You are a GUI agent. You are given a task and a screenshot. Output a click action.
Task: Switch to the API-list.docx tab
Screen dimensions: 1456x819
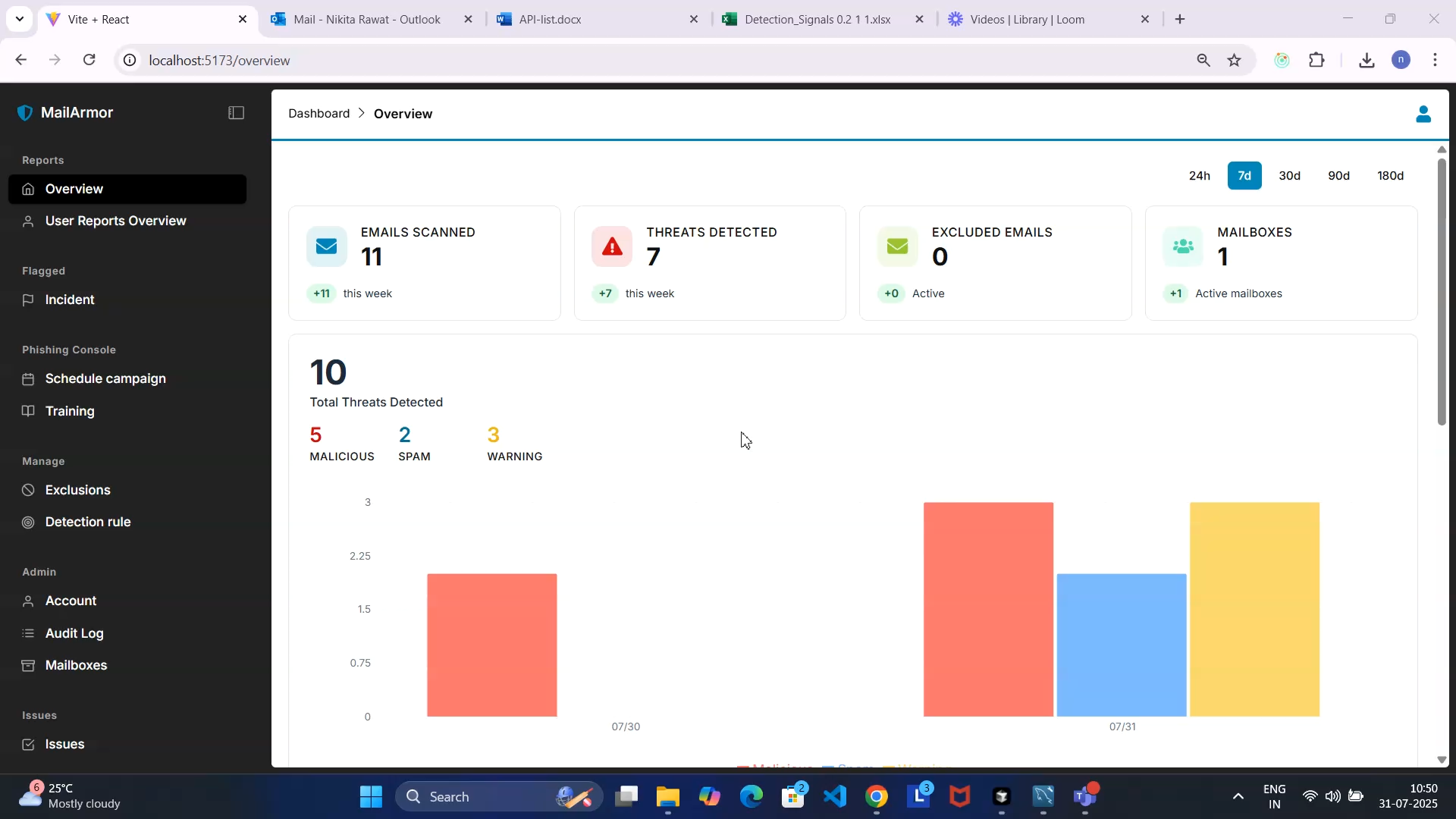click(x=550, y=19)
